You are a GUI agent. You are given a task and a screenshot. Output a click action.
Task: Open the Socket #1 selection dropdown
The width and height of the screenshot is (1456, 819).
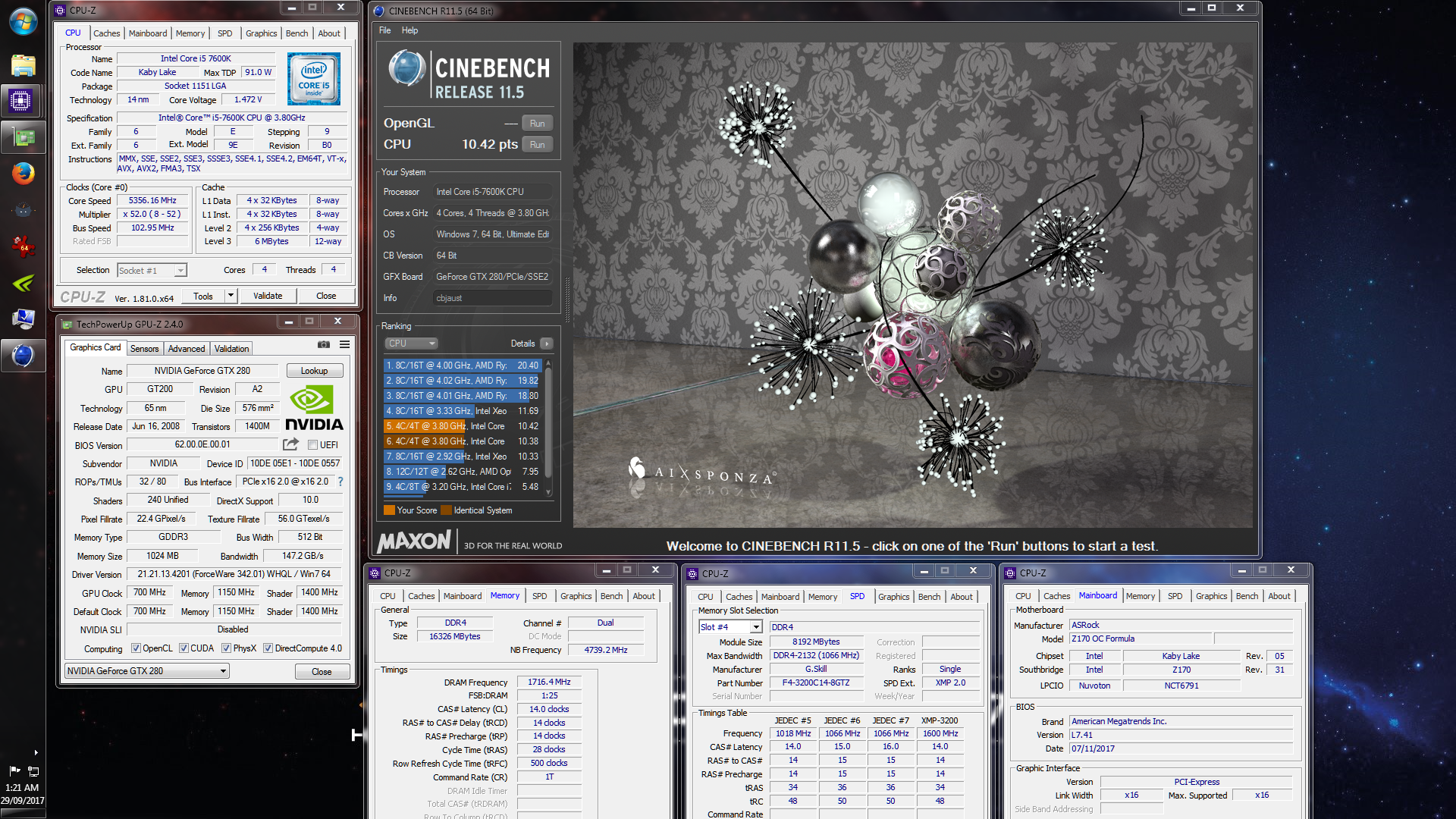click(x=152, y=271)
